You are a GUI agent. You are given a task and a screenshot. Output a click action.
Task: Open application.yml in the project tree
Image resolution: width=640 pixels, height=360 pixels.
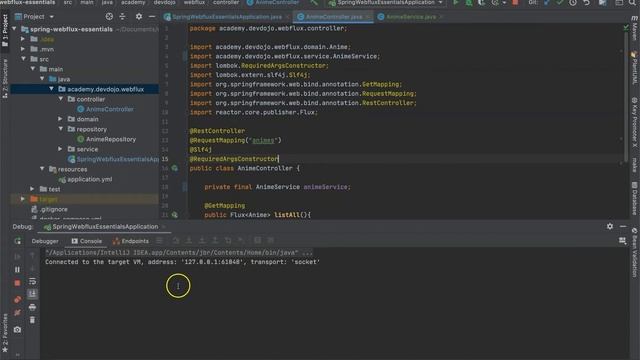coord(85,179)
